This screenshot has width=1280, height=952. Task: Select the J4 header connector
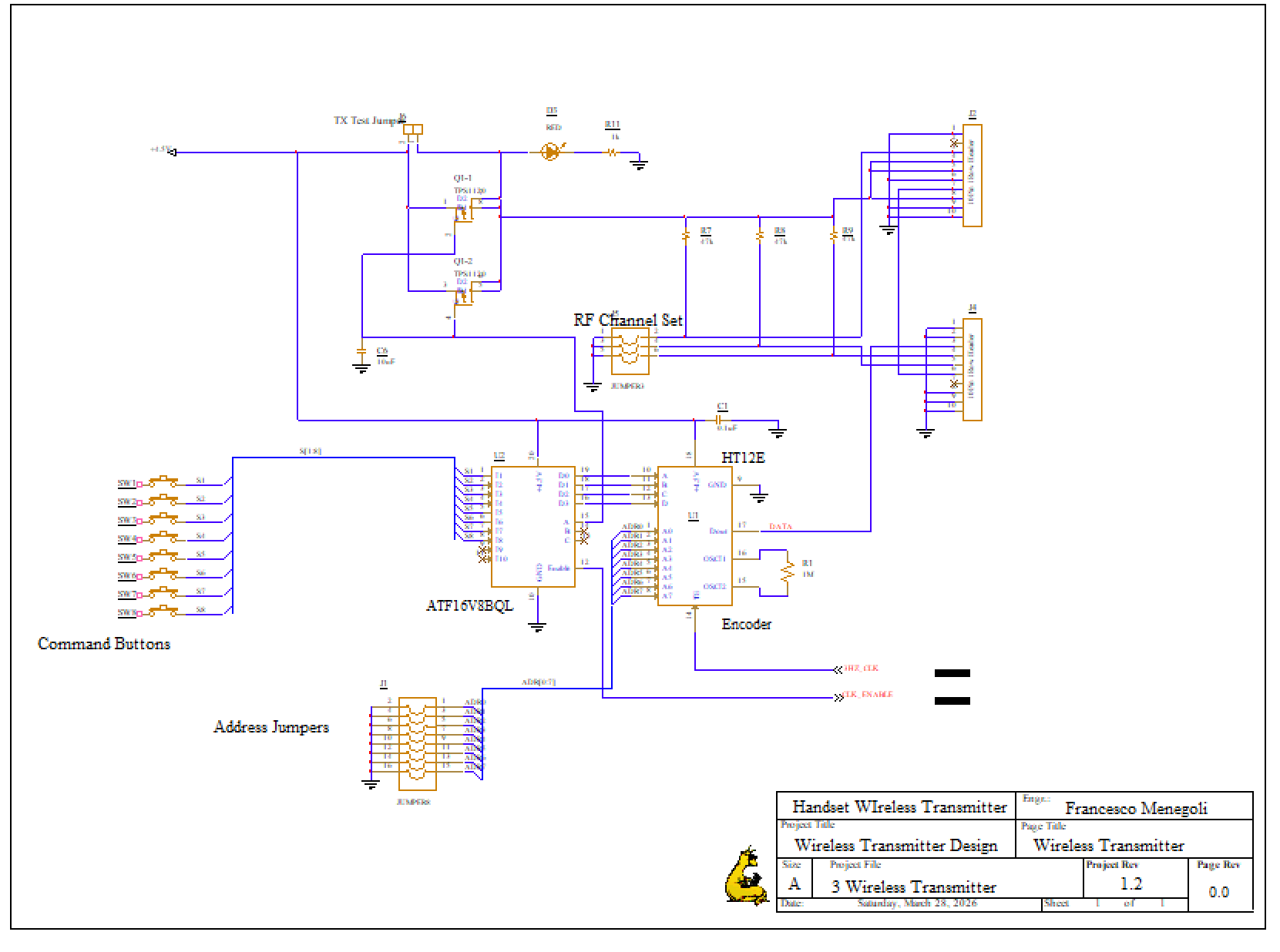pyautogui.click(x=972, y=370)
